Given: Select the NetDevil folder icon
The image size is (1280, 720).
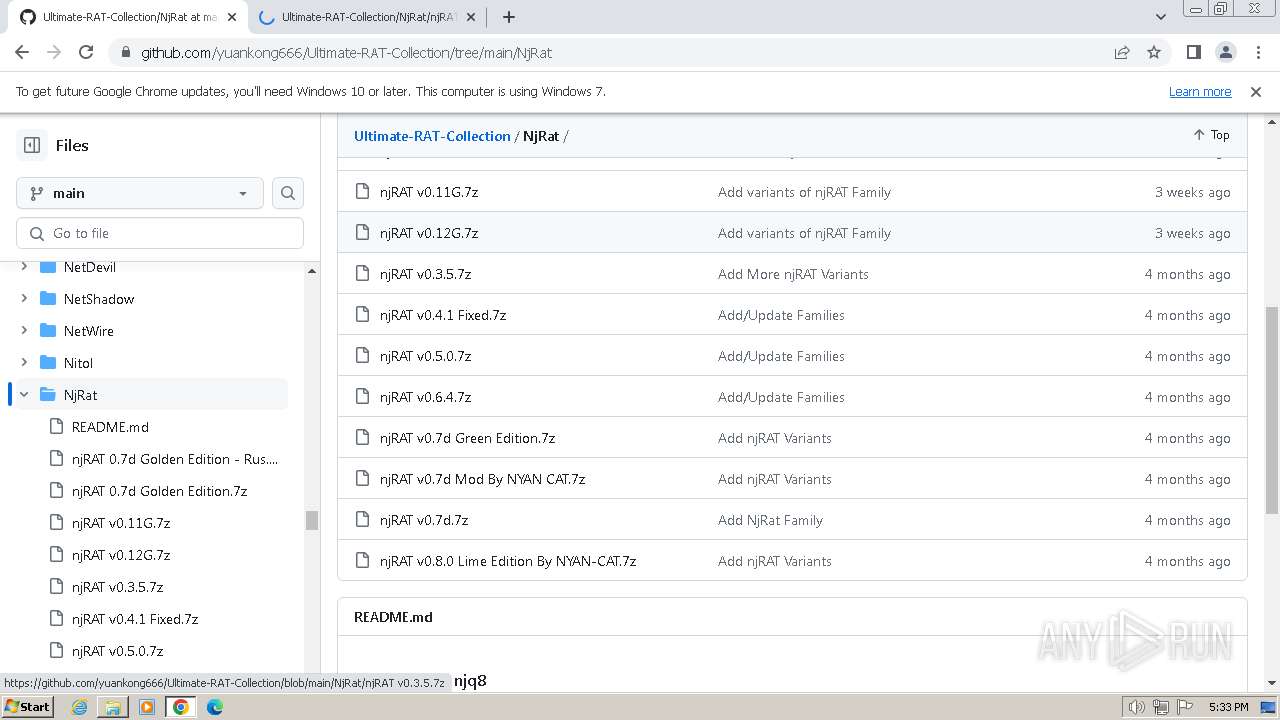Looking at the screenshot, I should [47, 267].
